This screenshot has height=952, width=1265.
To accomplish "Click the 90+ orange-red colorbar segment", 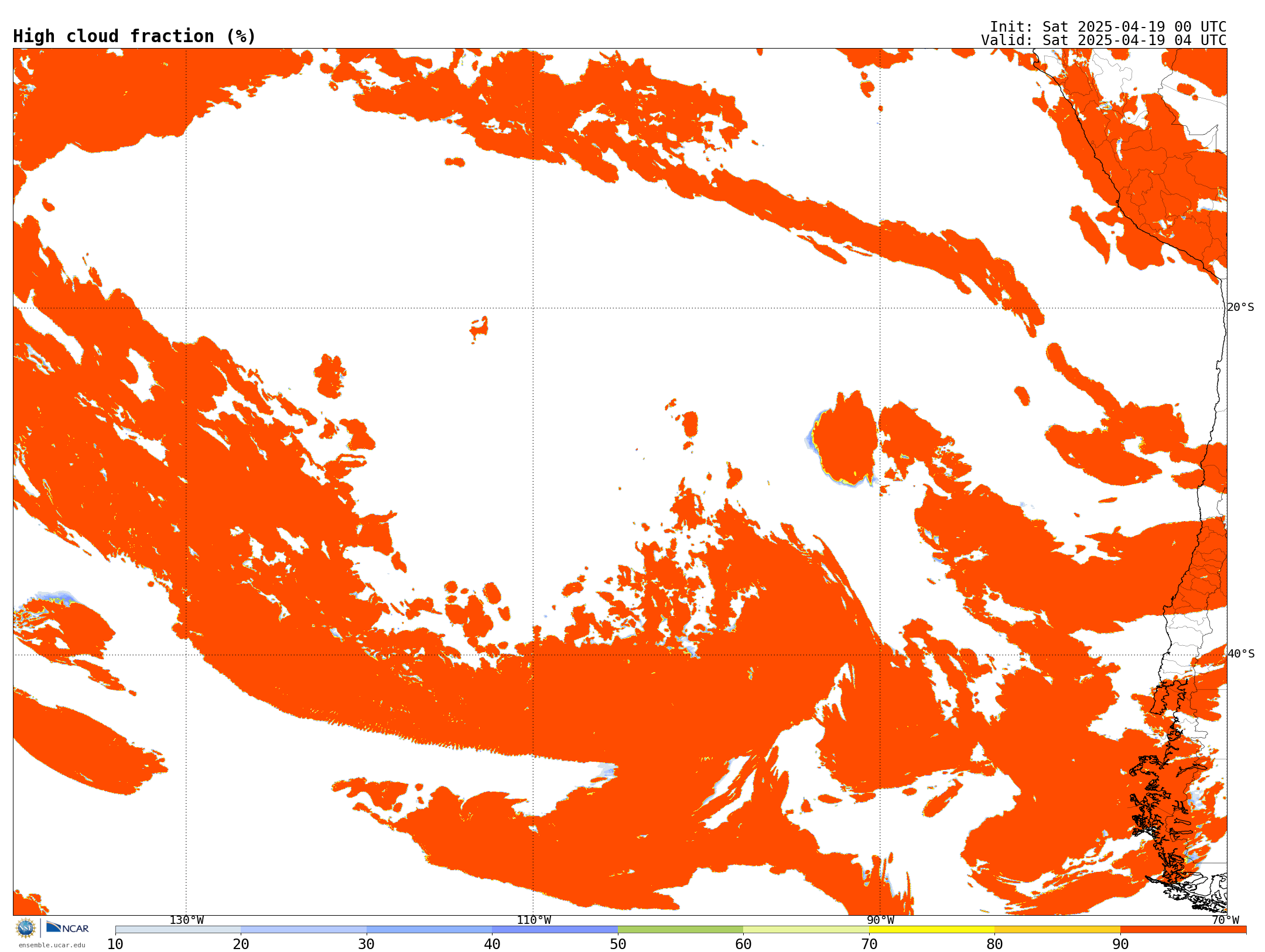I will [x=1183, y=930].
